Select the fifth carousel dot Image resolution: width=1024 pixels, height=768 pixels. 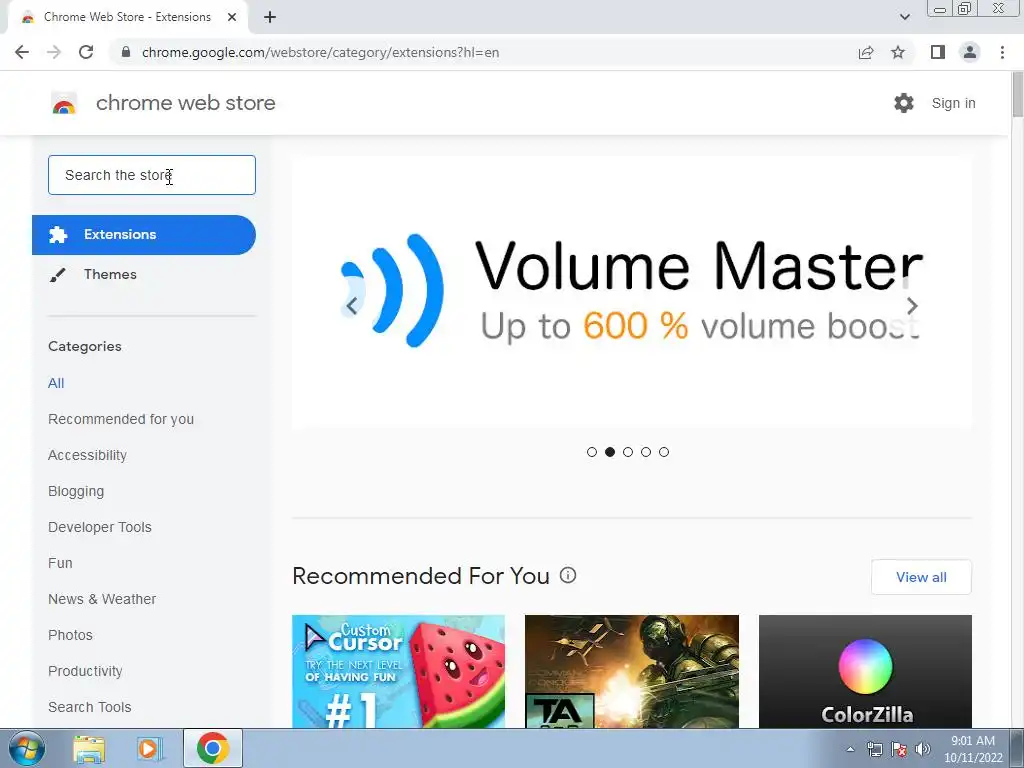(664, 452)
